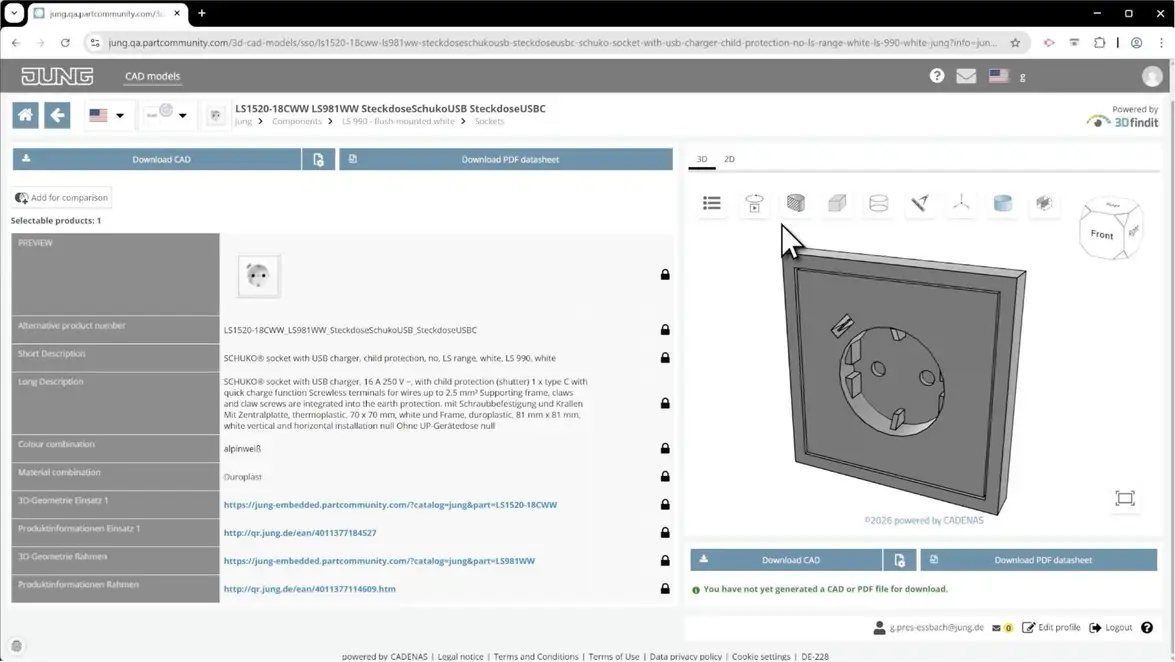Open the user avatar in the header
Image resolution: width=1175 pixels, height=662 pixels.
1152,76
